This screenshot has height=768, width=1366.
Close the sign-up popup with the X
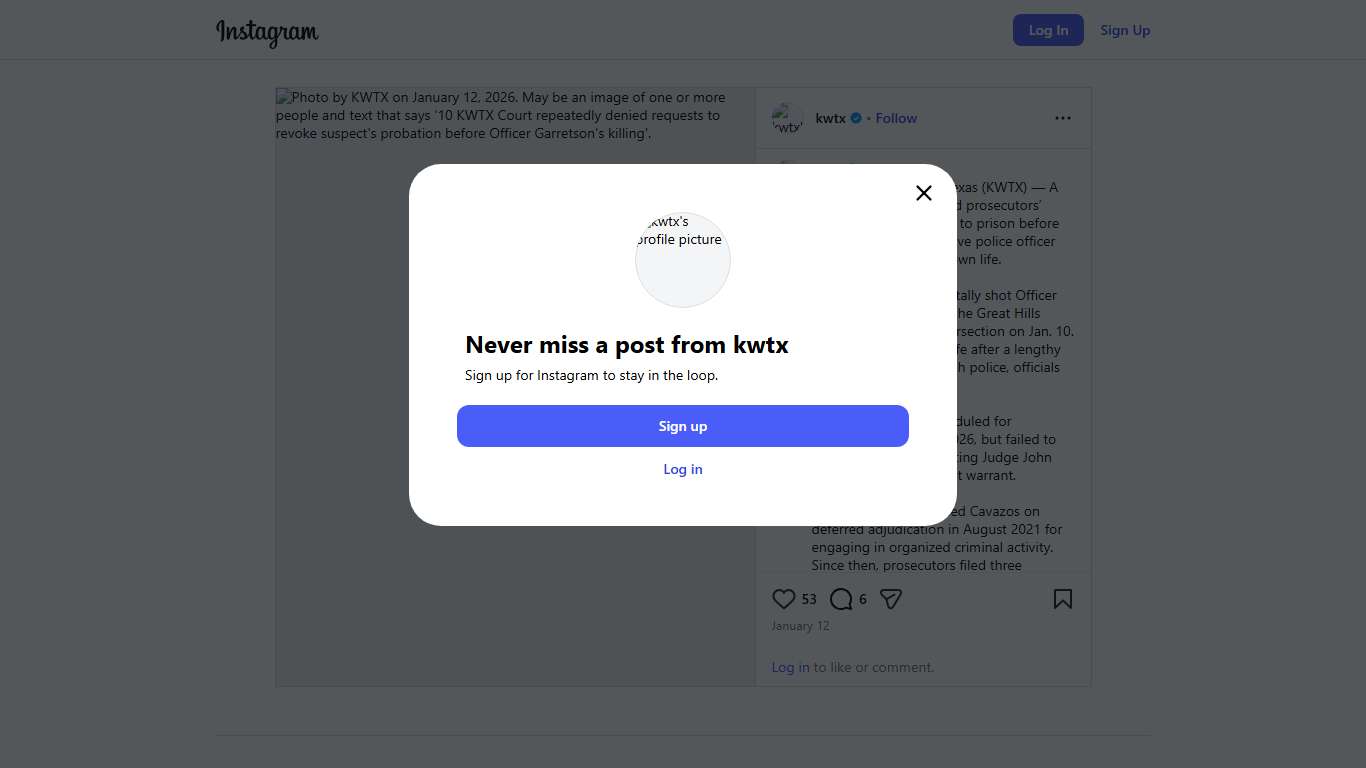click(x=924, y=193)
